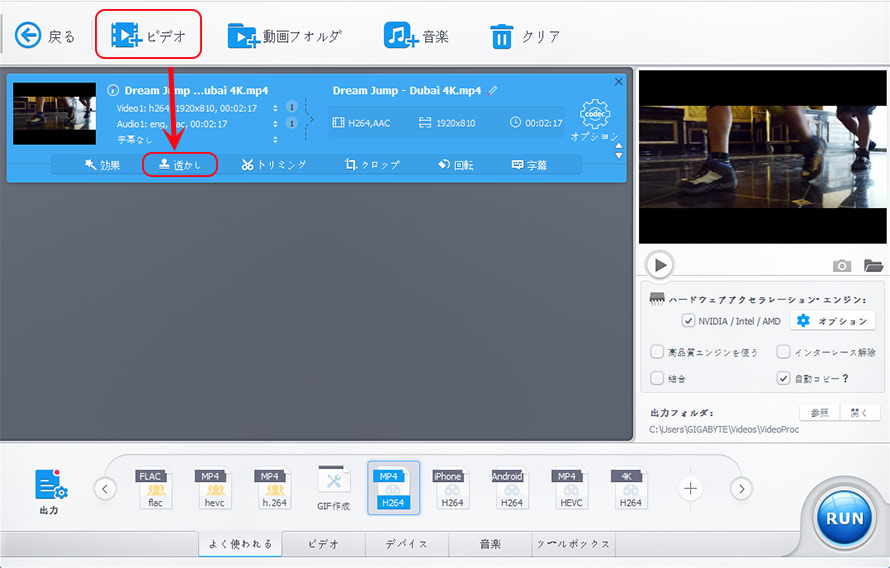Add new format with plus button
Image resolution: width=890 pixels, height=568 pixels.
click(690, 489)
